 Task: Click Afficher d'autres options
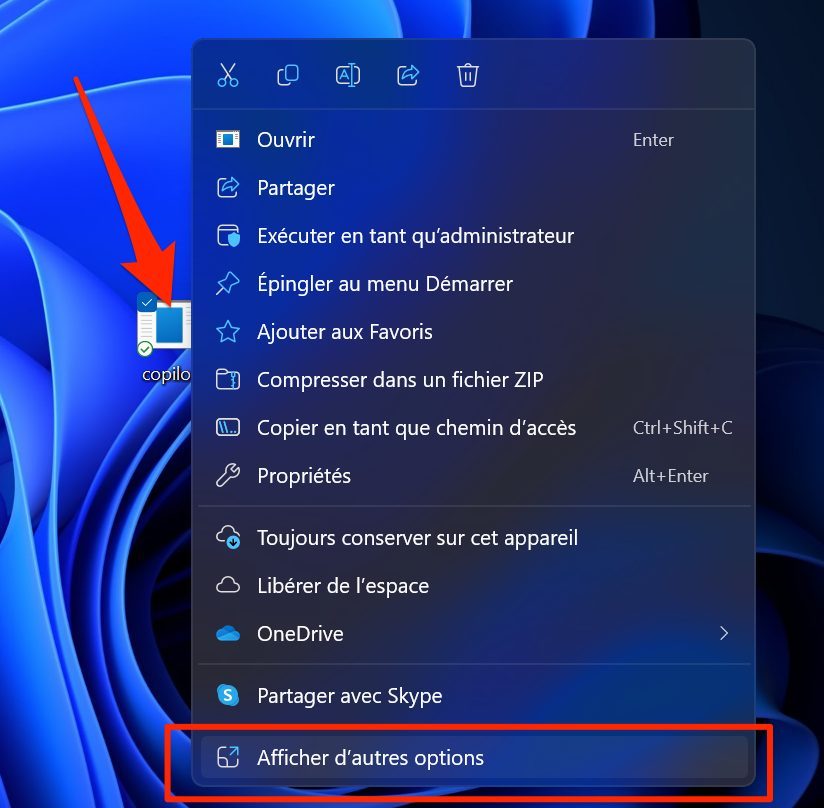pos(473,758)
